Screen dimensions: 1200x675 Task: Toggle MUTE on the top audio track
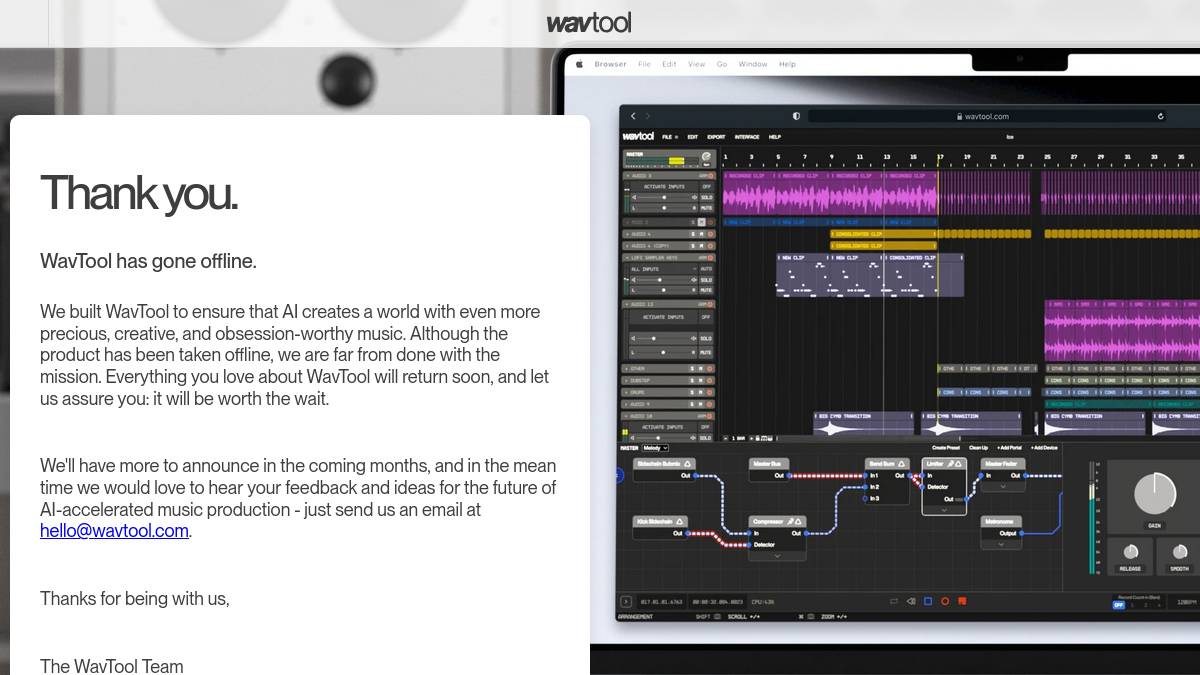(x=706, y=207)
